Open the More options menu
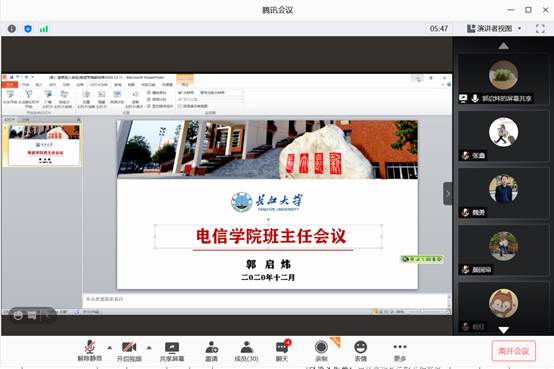Screen dimensions: 554x369 [x=400, y=351]
